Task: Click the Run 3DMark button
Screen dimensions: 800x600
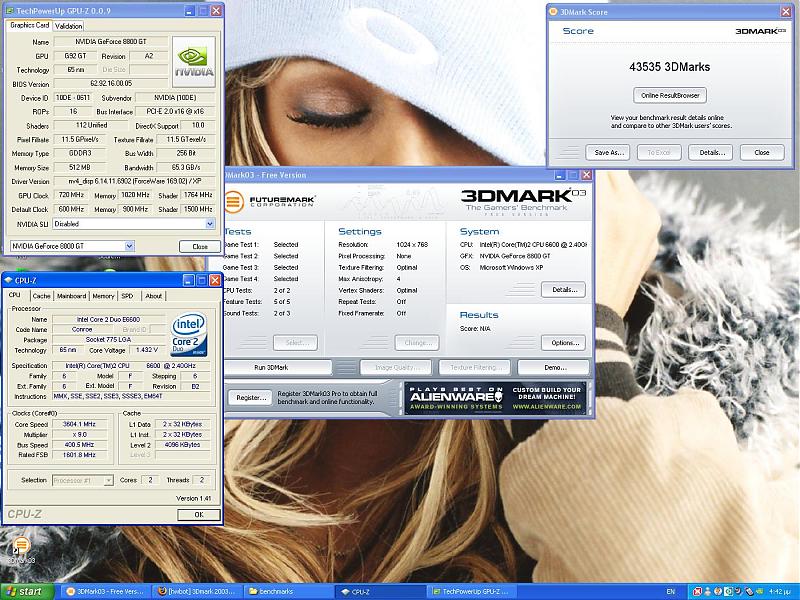Action: [271, 367]
